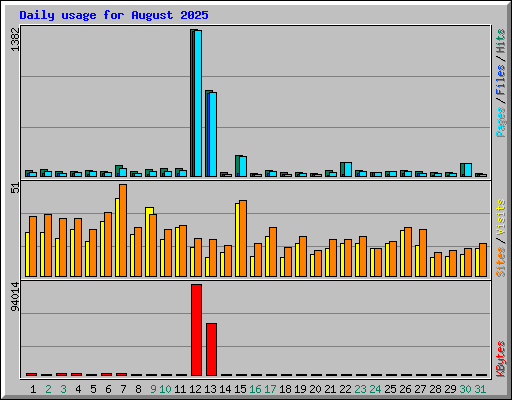Click the orange visits bar for day 7
Viewport: 512px width, 400px height.
point(123,230)
